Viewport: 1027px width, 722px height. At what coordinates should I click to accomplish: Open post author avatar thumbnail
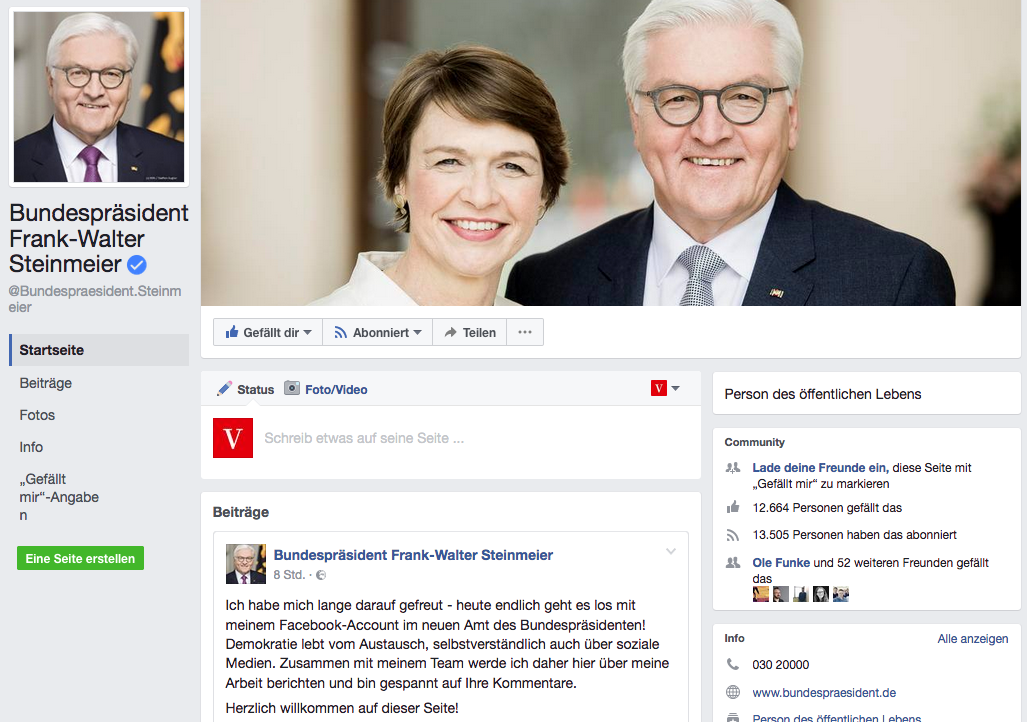pos(246,563)
